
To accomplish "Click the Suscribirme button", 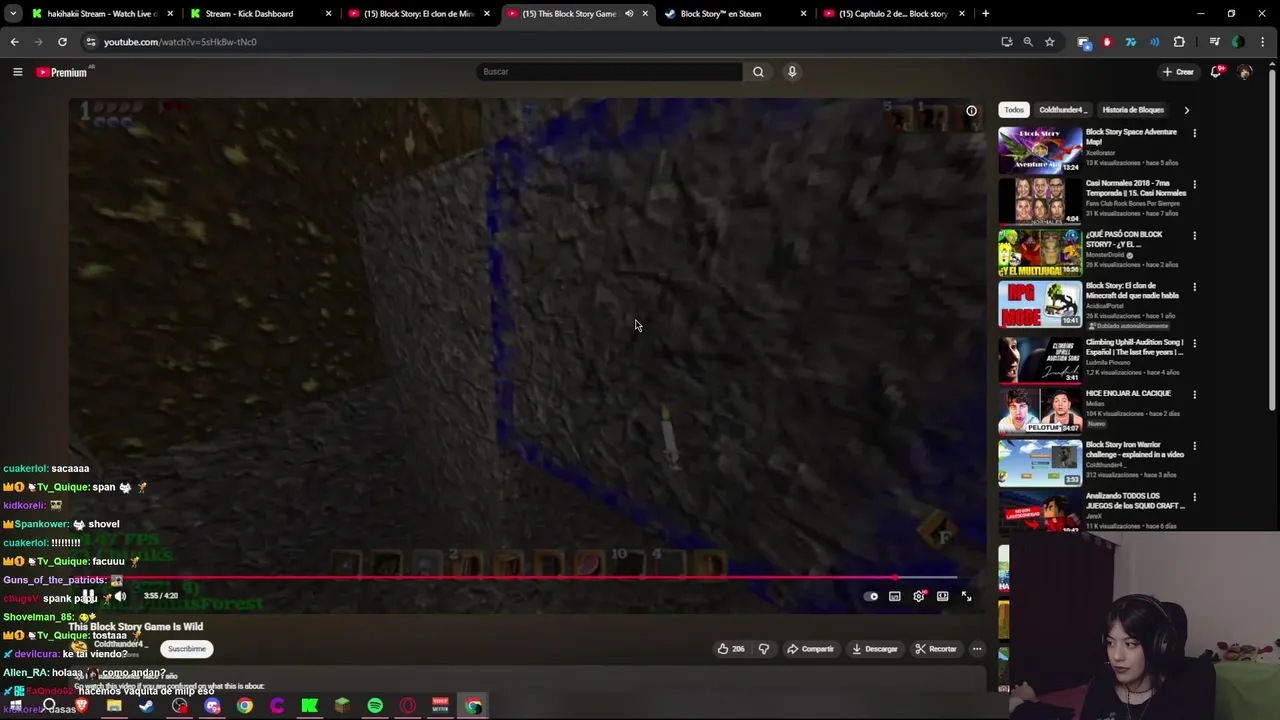I will (x=186, y=649).
